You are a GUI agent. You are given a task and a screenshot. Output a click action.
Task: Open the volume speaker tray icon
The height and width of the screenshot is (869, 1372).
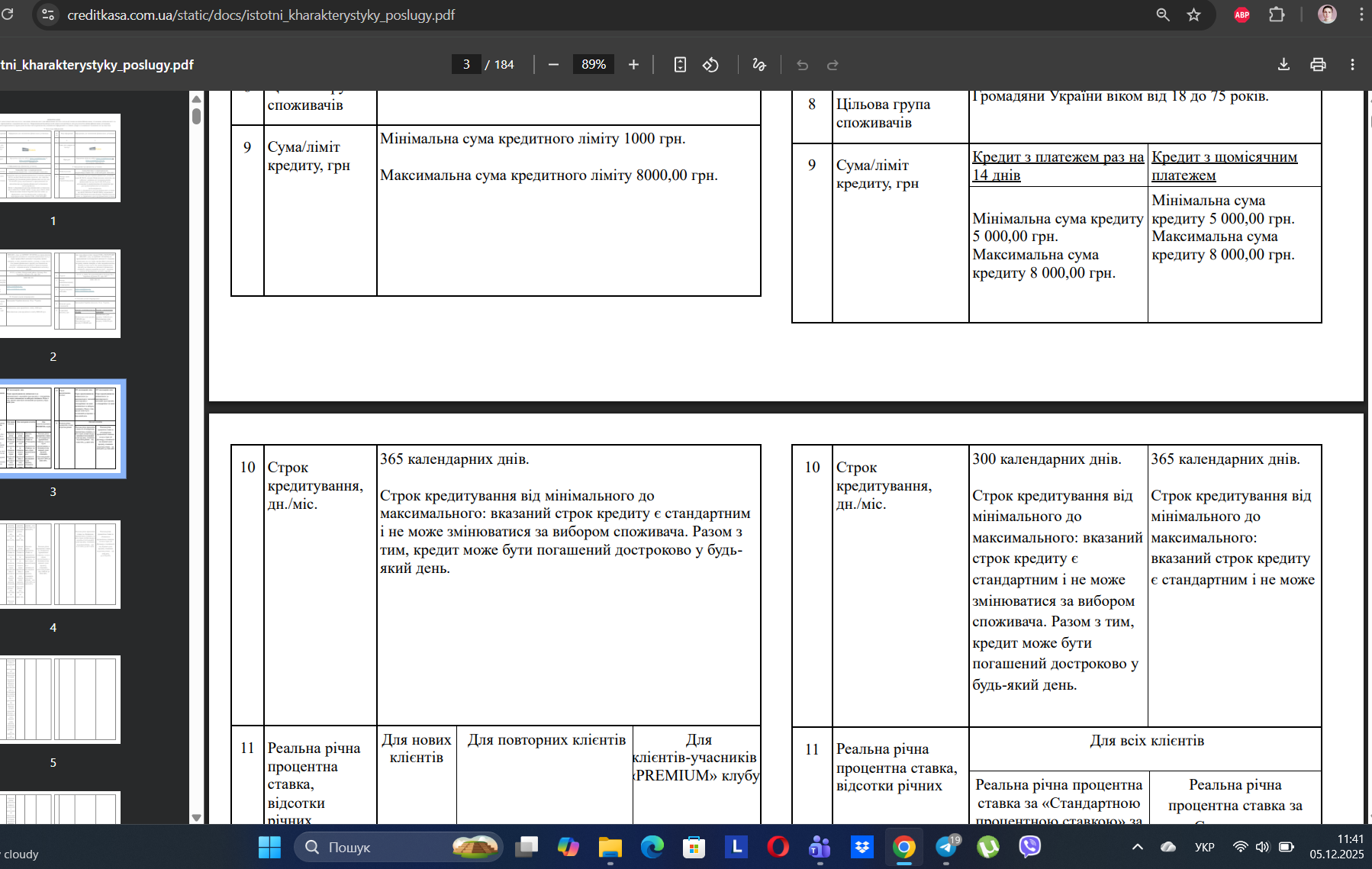click(1263, 847)
